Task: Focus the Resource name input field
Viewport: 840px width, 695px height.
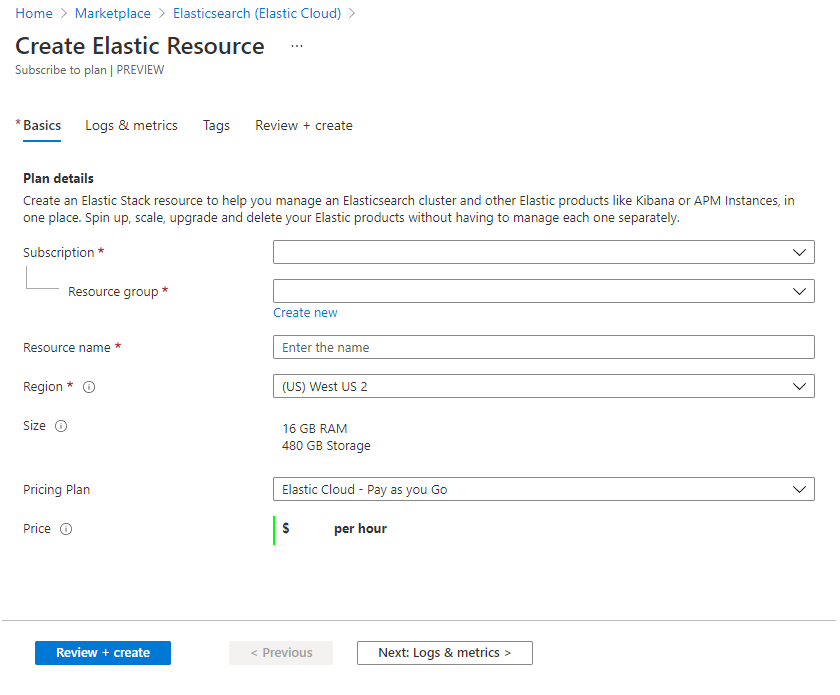Action: click(543, 348)
